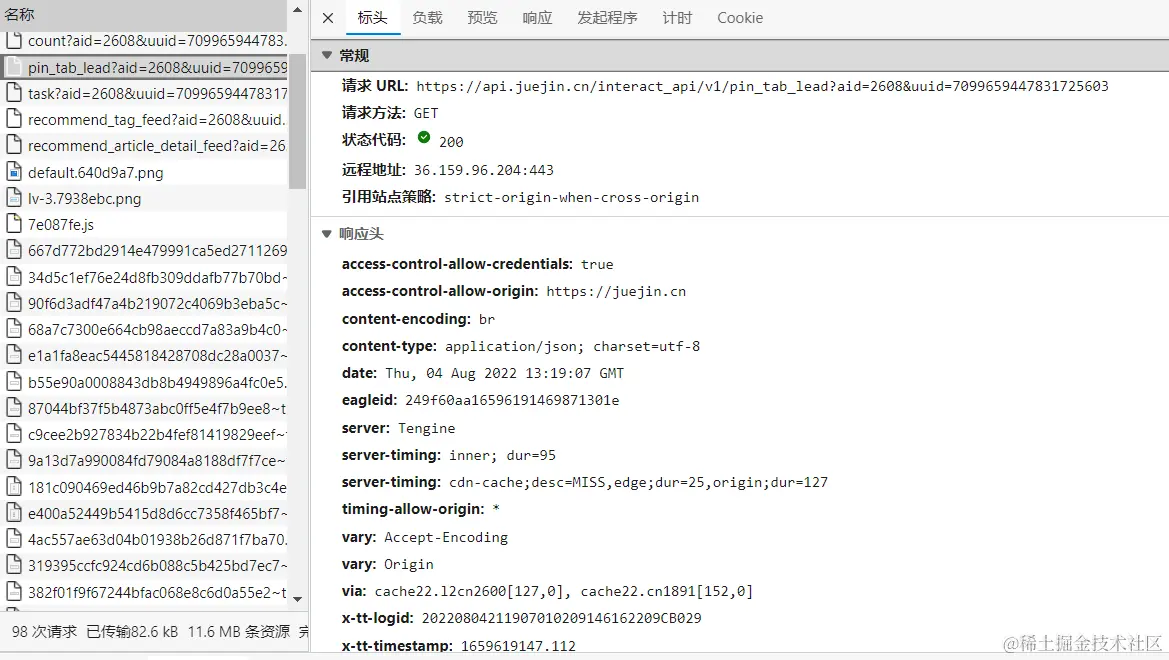Click the strict-origin-when-cross-origin policy value
This screenshot has width=1169, height=660.
(x=572, y=198)
